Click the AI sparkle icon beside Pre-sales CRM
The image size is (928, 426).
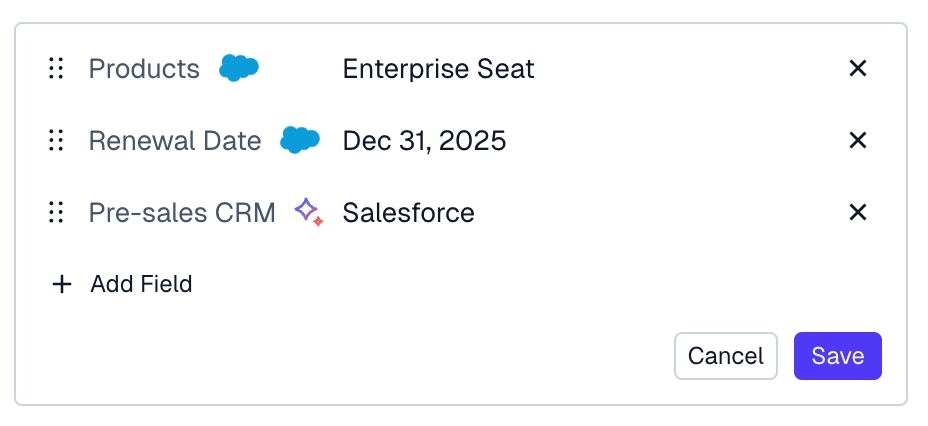point(308,212)
